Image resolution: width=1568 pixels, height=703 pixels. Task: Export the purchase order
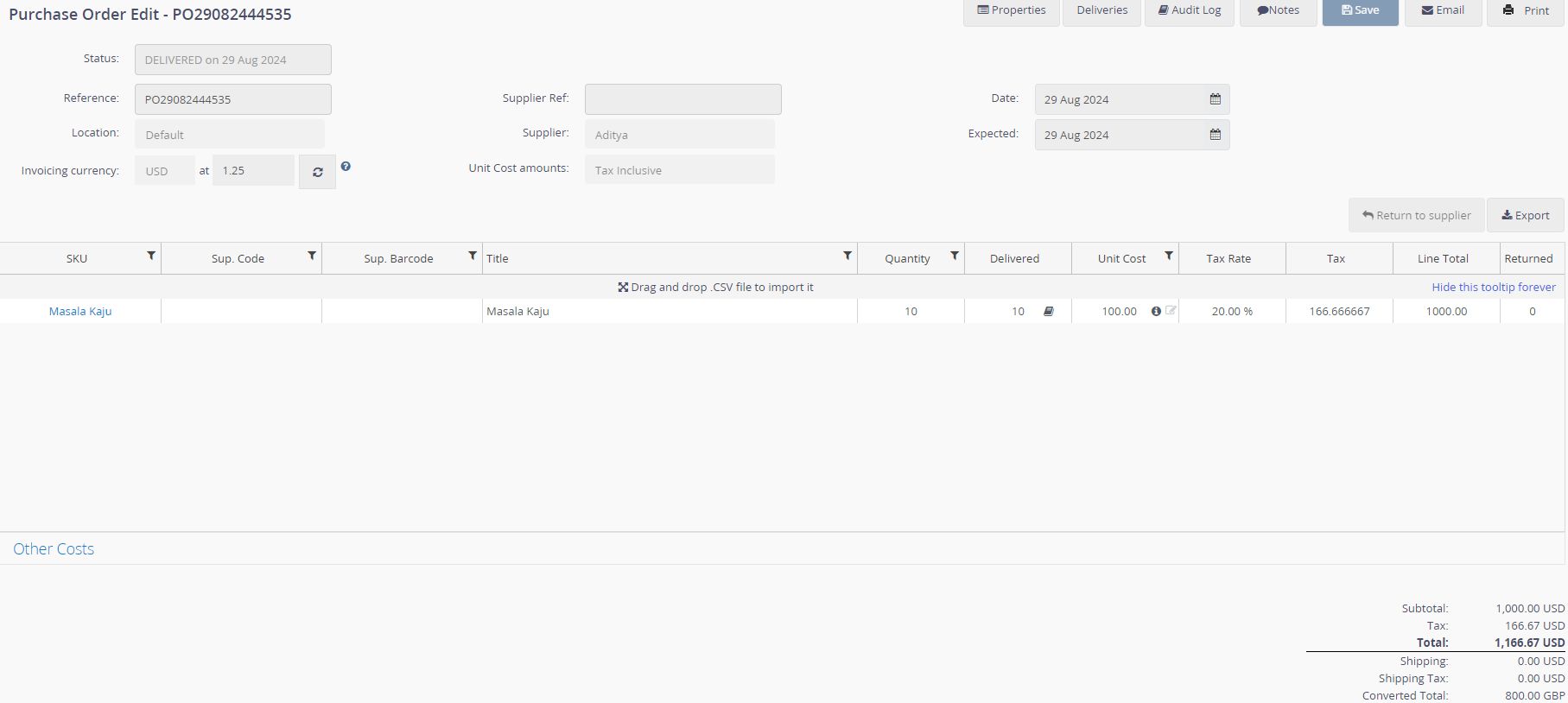pos(1525,216)
